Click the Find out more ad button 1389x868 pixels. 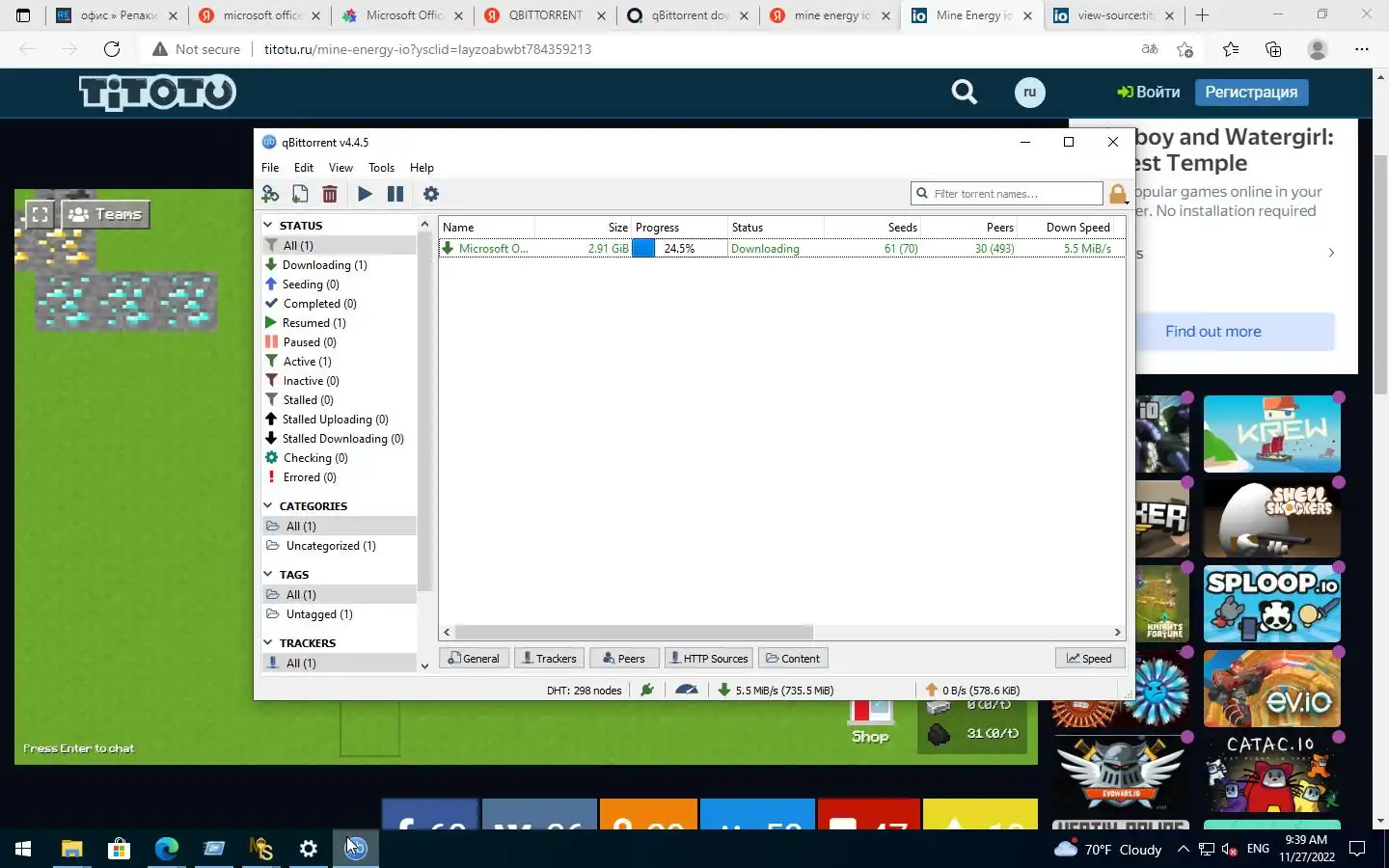(x=1212, y=331)
